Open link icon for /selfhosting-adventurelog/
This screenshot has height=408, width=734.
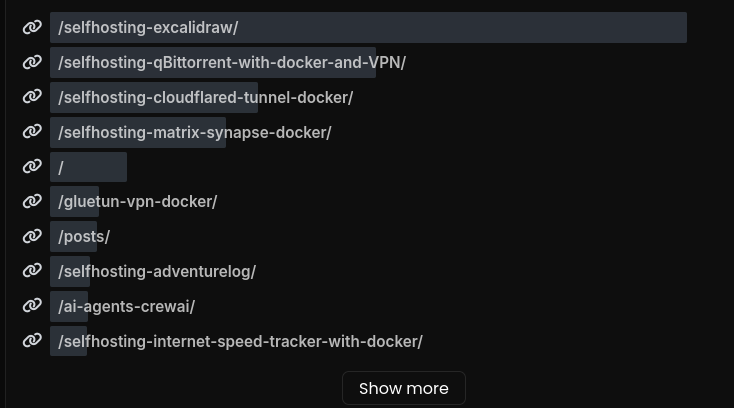point(32,271)
